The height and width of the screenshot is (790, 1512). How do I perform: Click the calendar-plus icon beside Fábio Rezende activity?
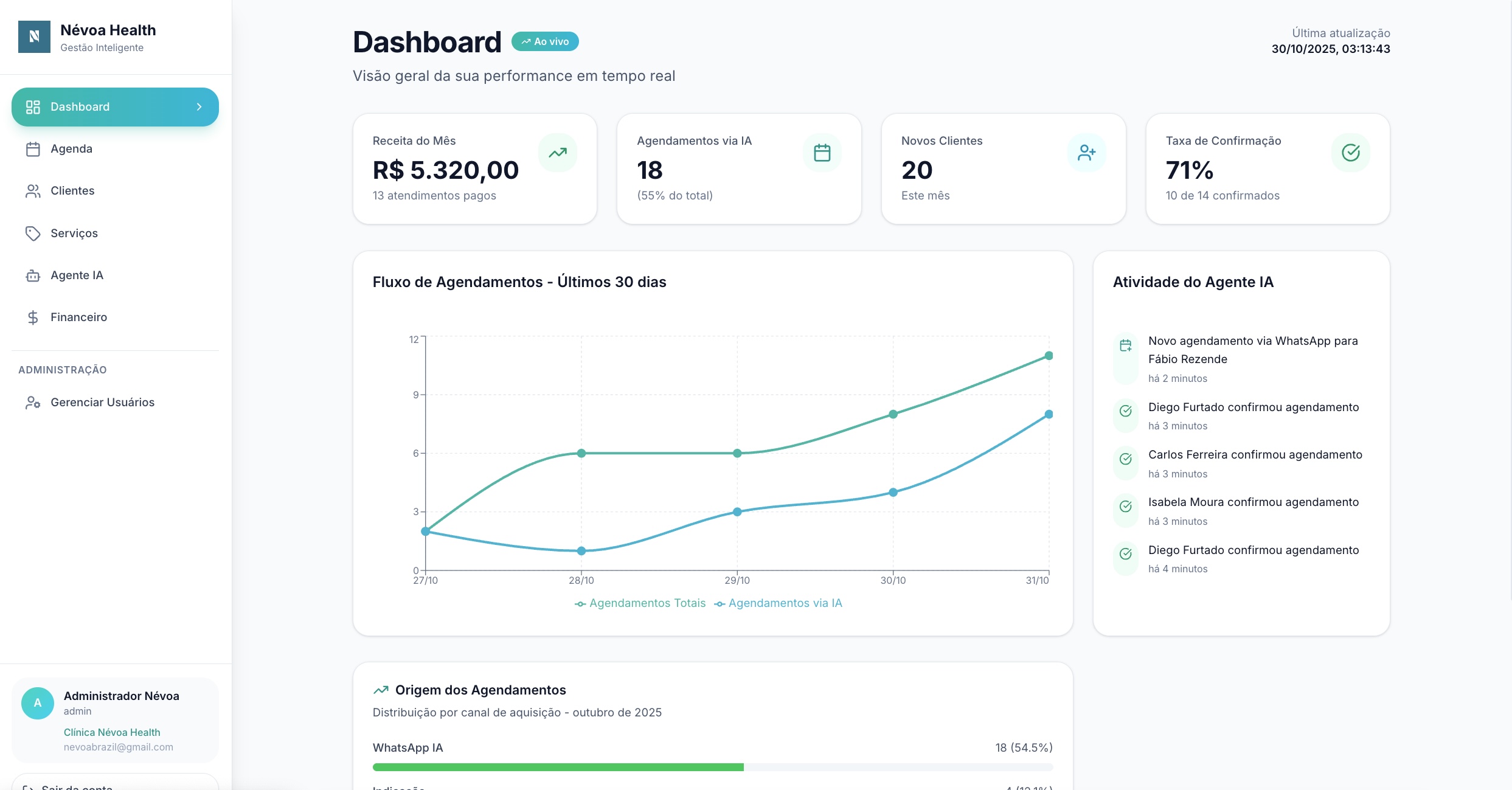(x=1125, y=345)
